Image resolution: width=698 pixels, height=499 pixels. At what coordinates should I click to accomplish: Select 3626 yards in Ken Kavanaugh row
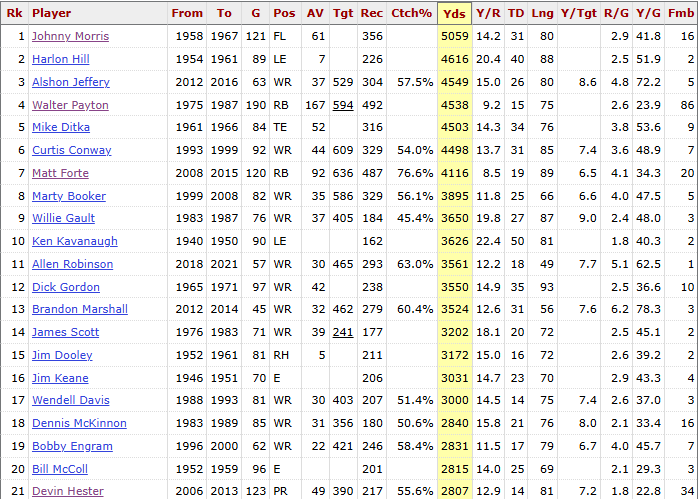click(455, 241)
